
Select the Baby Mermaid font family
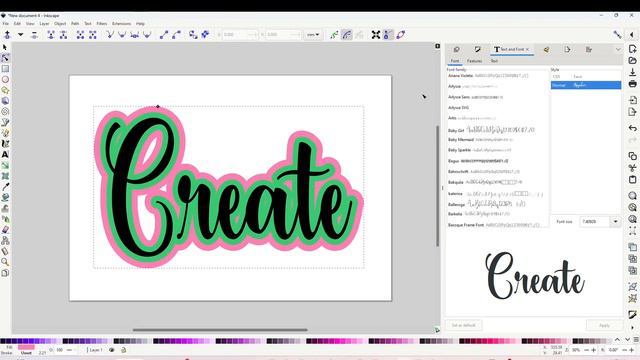click(497, 140)
